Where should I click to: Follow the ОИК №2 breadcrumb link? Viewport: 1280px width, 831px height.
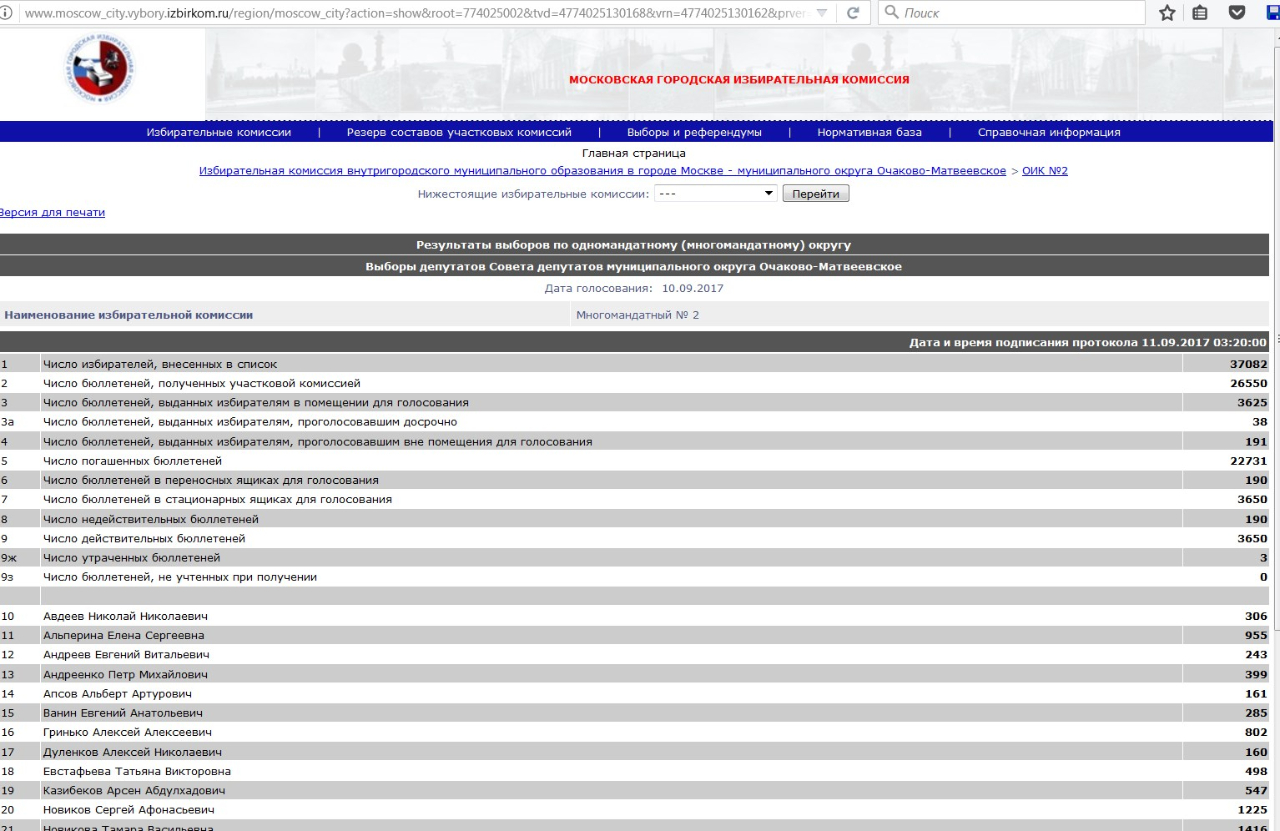click(1044, 171)
